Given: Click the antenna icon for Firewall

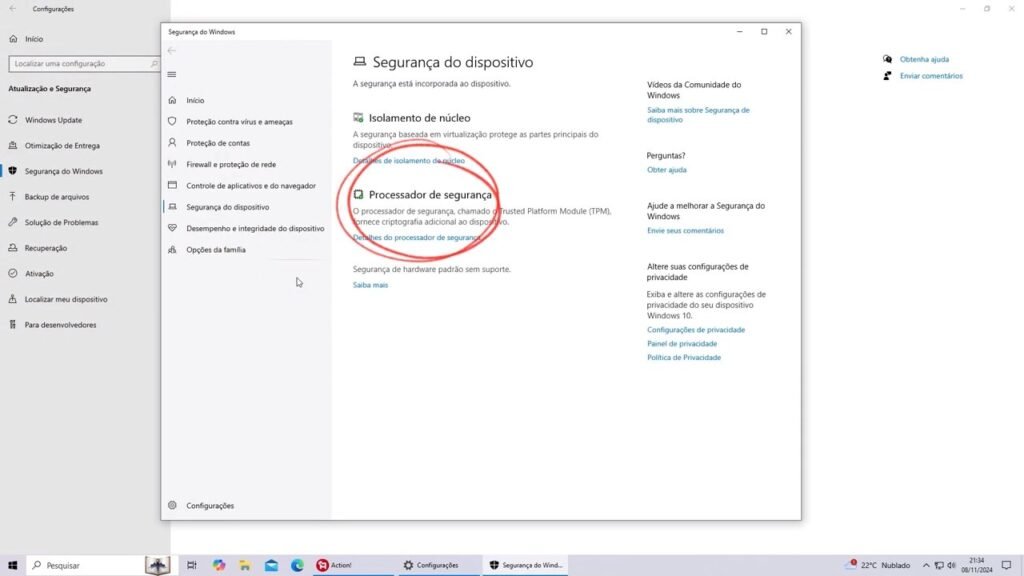Looking at the screenshot, I should (x=172, y=164).
